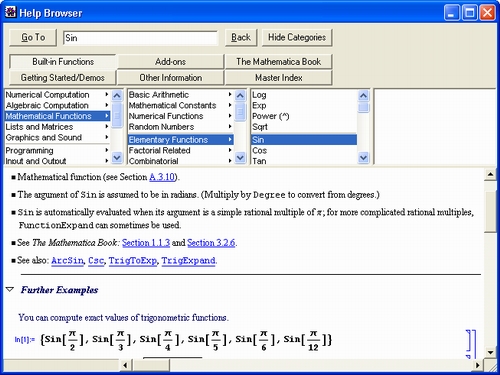Select Random Numbers subcategory

point(181,127)
